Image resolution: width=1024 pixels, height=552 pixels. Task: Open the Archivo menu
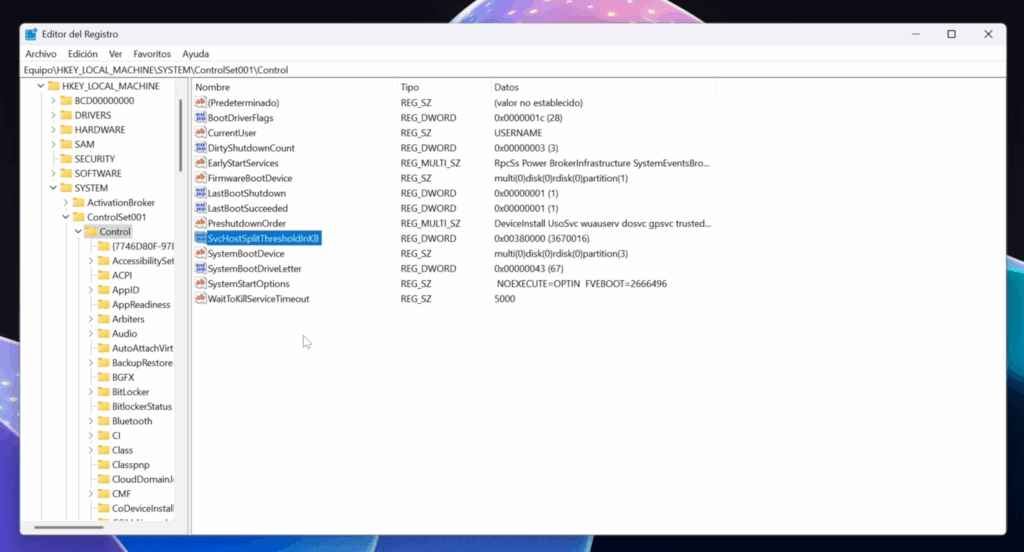tap(40, 54)
